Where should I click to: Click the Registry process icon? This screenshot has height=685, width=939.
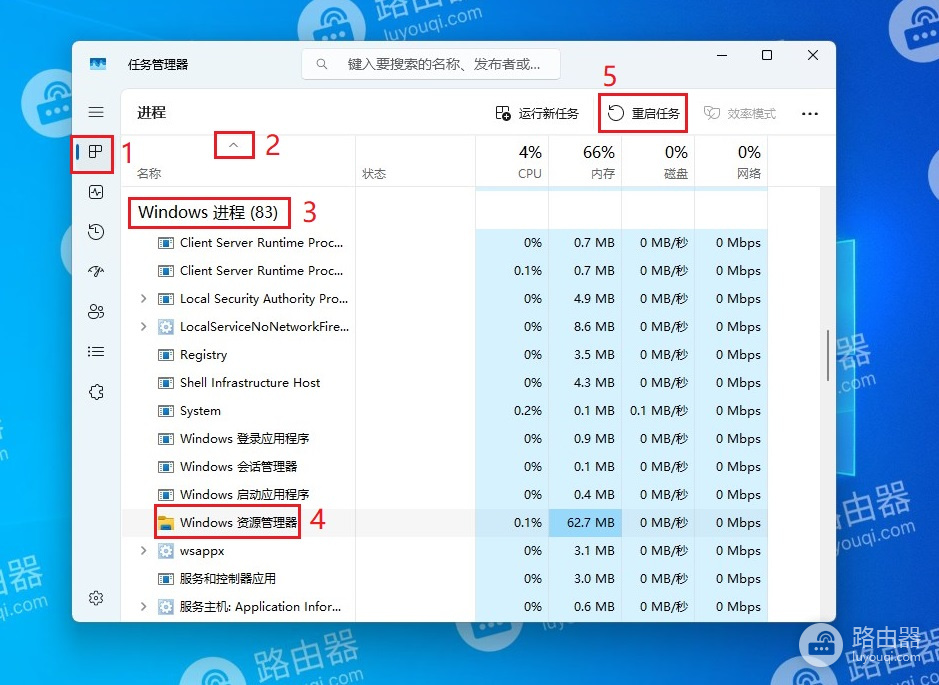(x=166, y=354)
